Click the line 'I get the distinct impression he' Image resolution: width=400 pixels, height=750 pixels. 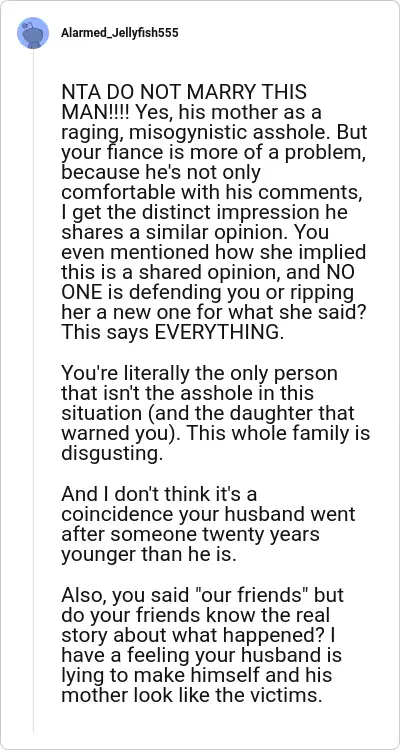204,212
